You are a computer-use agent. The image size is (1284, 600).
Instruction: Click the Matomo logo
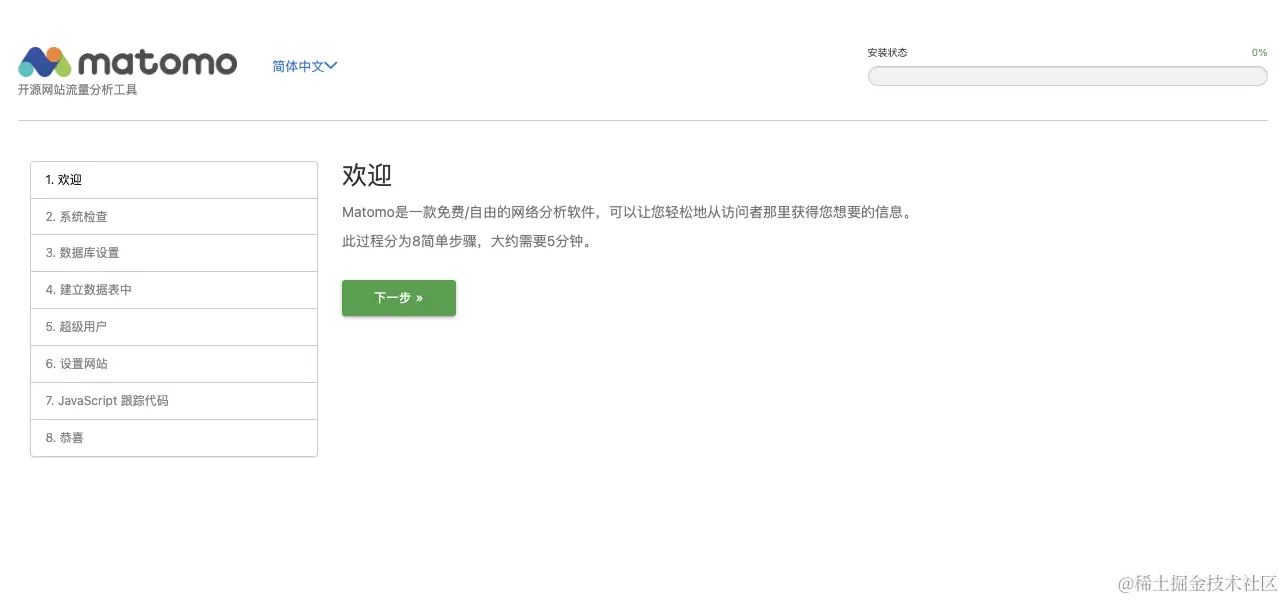tap(128, 62)
